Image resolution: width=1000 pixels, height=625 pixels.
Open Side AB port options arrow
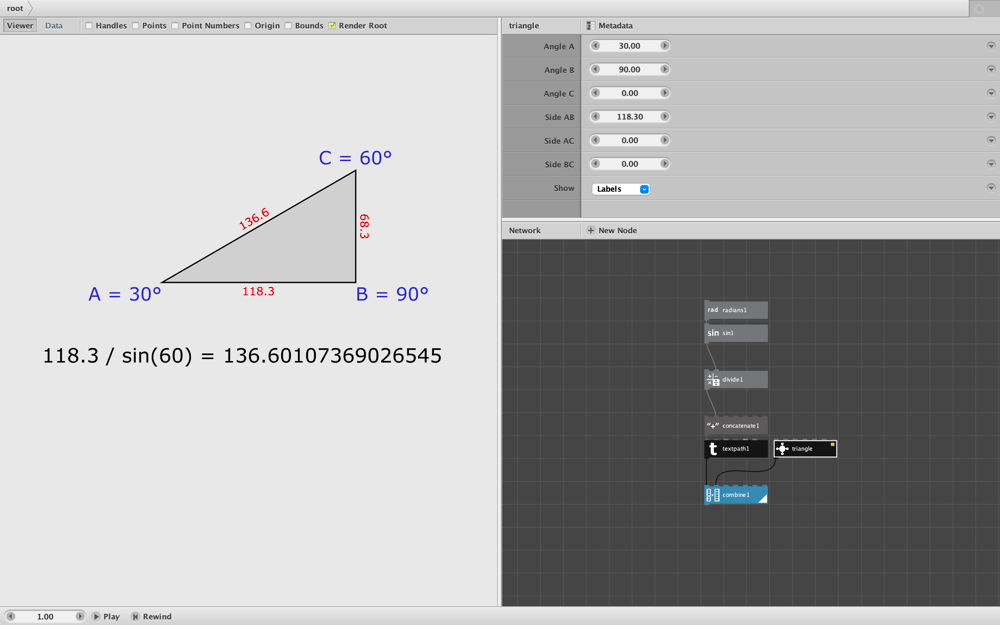(x=990, y=117)
